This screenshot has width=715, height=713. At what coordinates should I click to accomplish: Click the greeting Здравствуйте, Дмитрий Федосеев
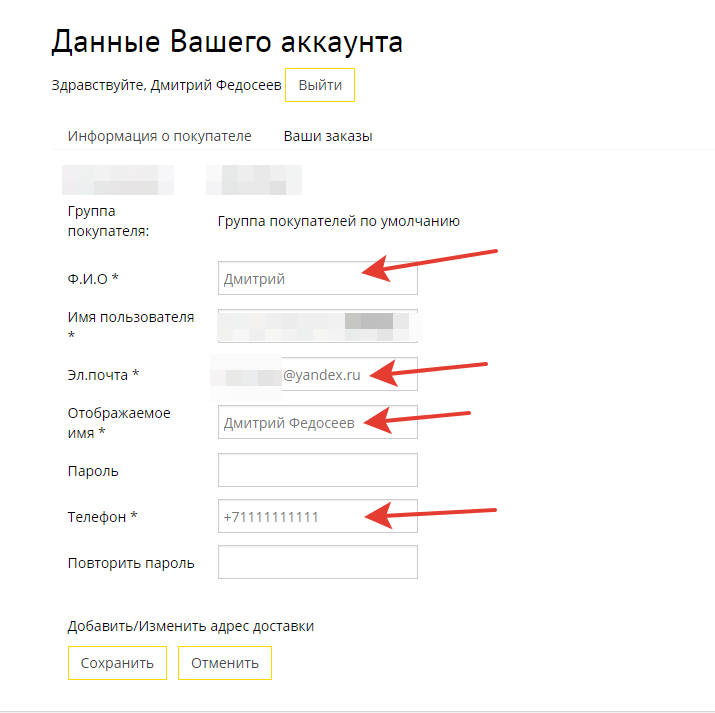pos(166,85)
